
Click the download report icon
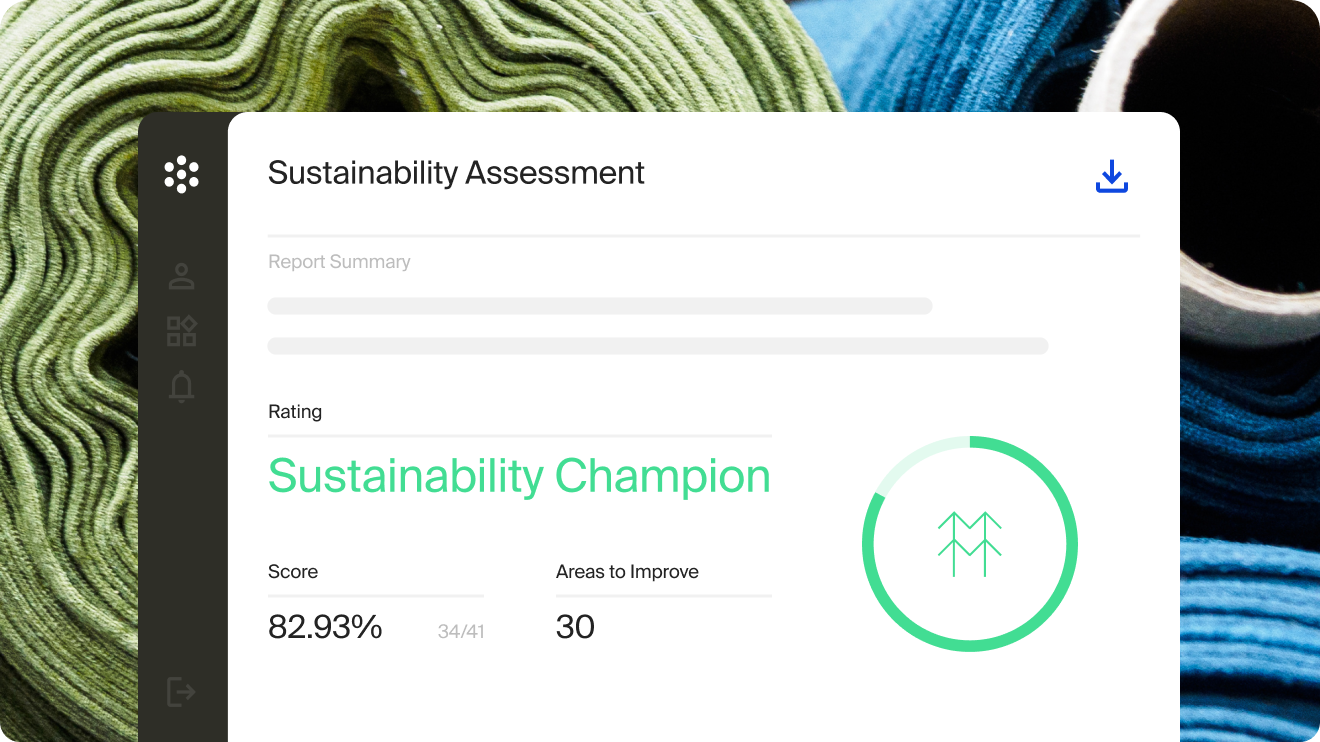1111,177
